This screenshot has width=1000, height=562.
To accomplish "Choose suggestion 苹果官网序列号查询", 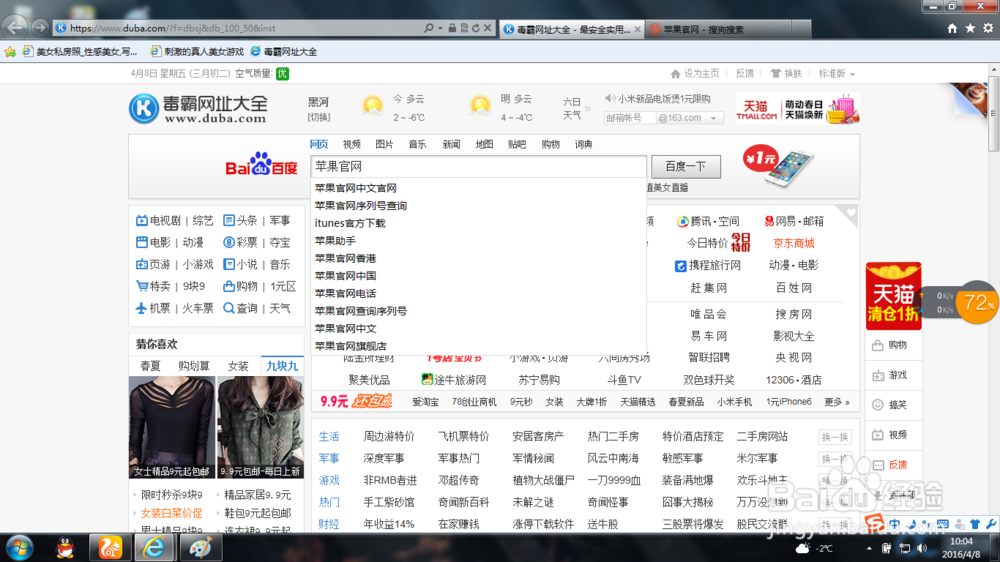I will tap(361, 205).
